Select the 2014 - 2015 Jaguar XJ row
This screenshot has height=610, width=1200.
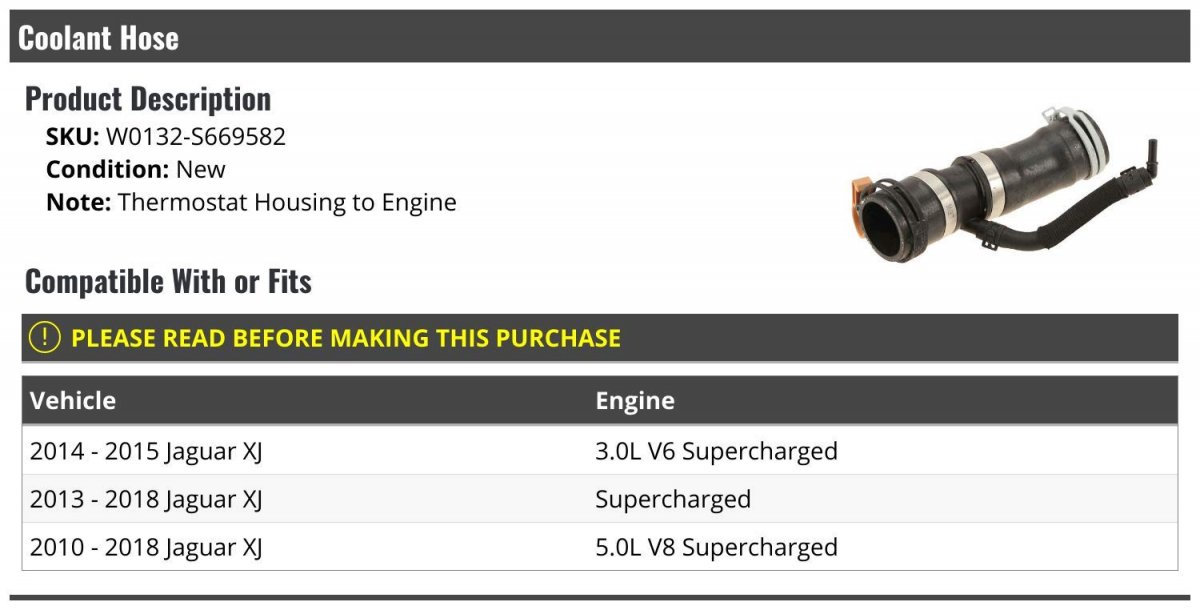coord(600,451)
